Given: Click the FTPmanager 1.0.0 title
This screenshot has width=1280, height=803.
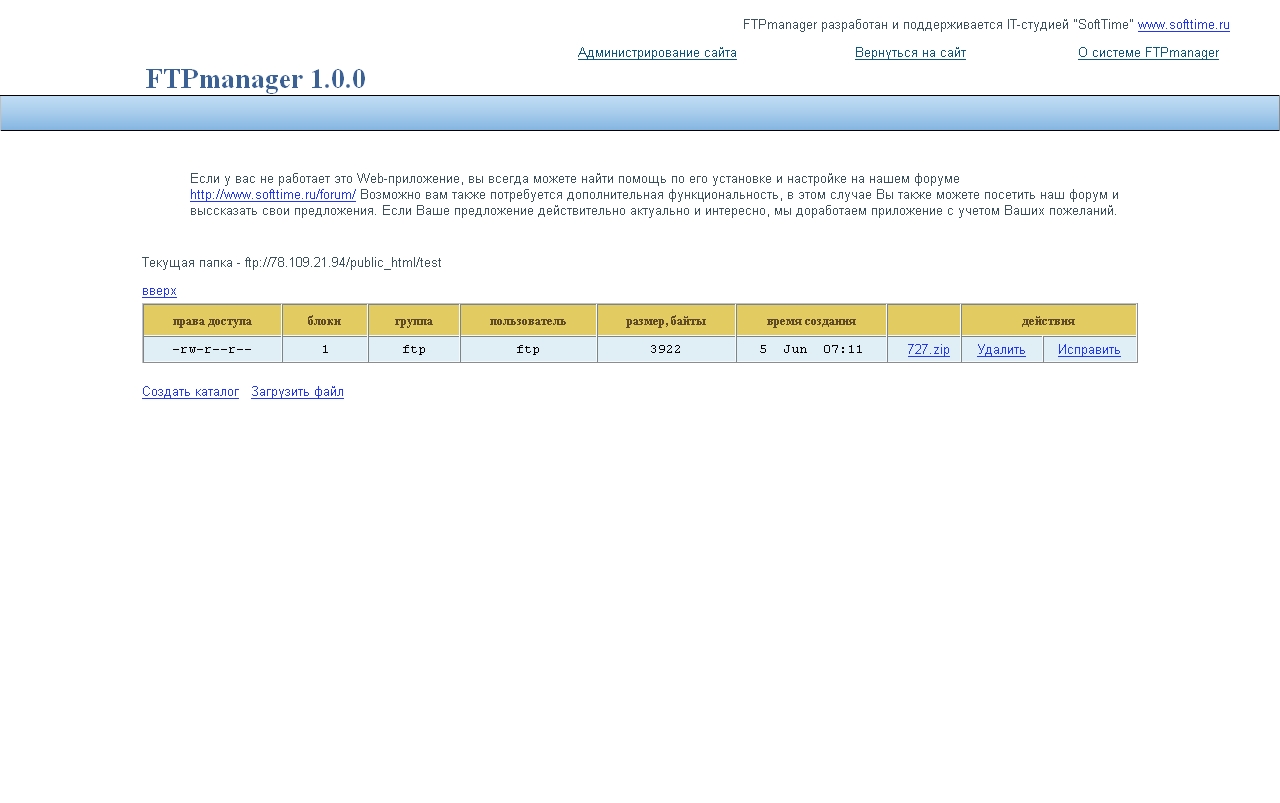Looking at the screenshot, I should (255, 79).
